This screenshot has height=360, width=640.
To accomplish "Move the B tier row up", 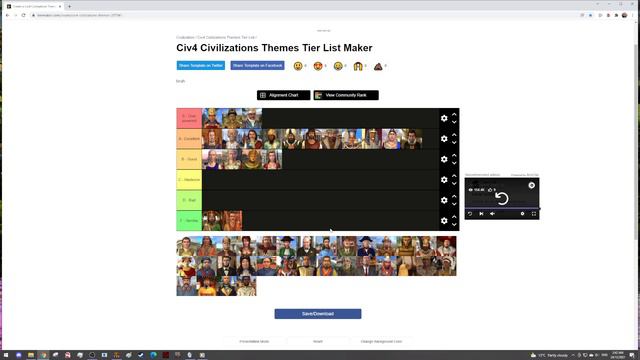I will 454,155.
